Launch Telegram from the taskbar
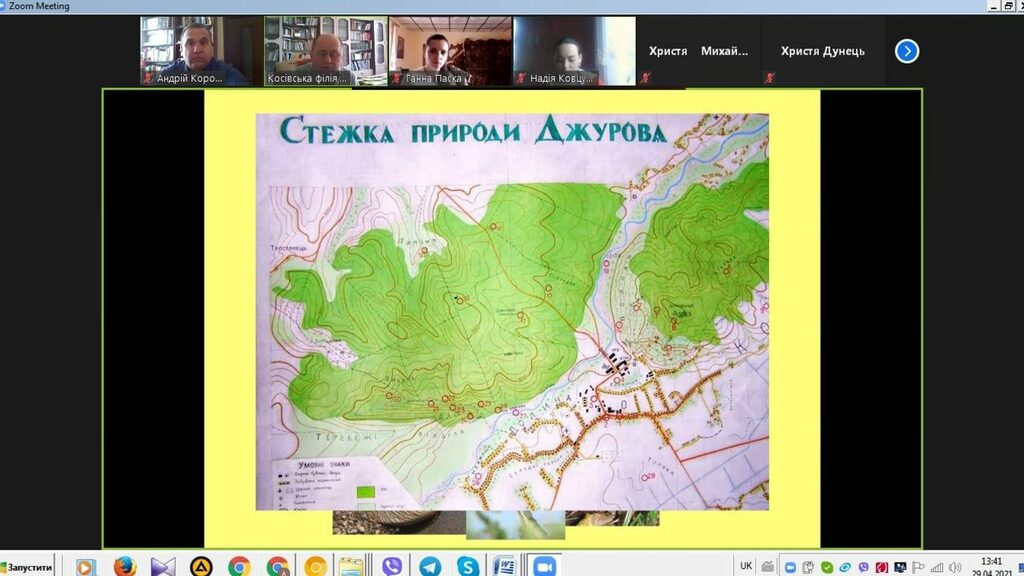1024x576 pixels. pyautogui.click(x=430, y=567)
